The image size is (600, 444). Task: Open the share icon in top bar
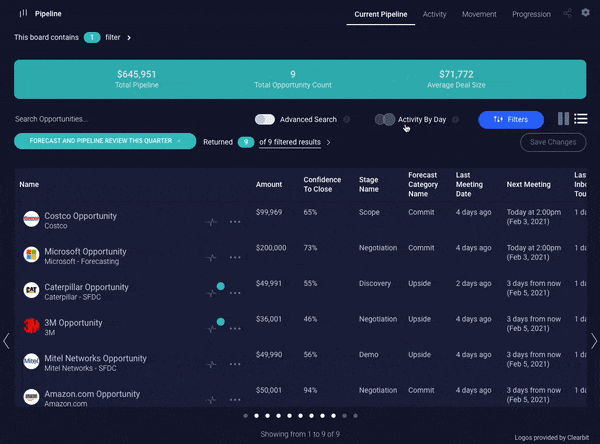[568, 14]
